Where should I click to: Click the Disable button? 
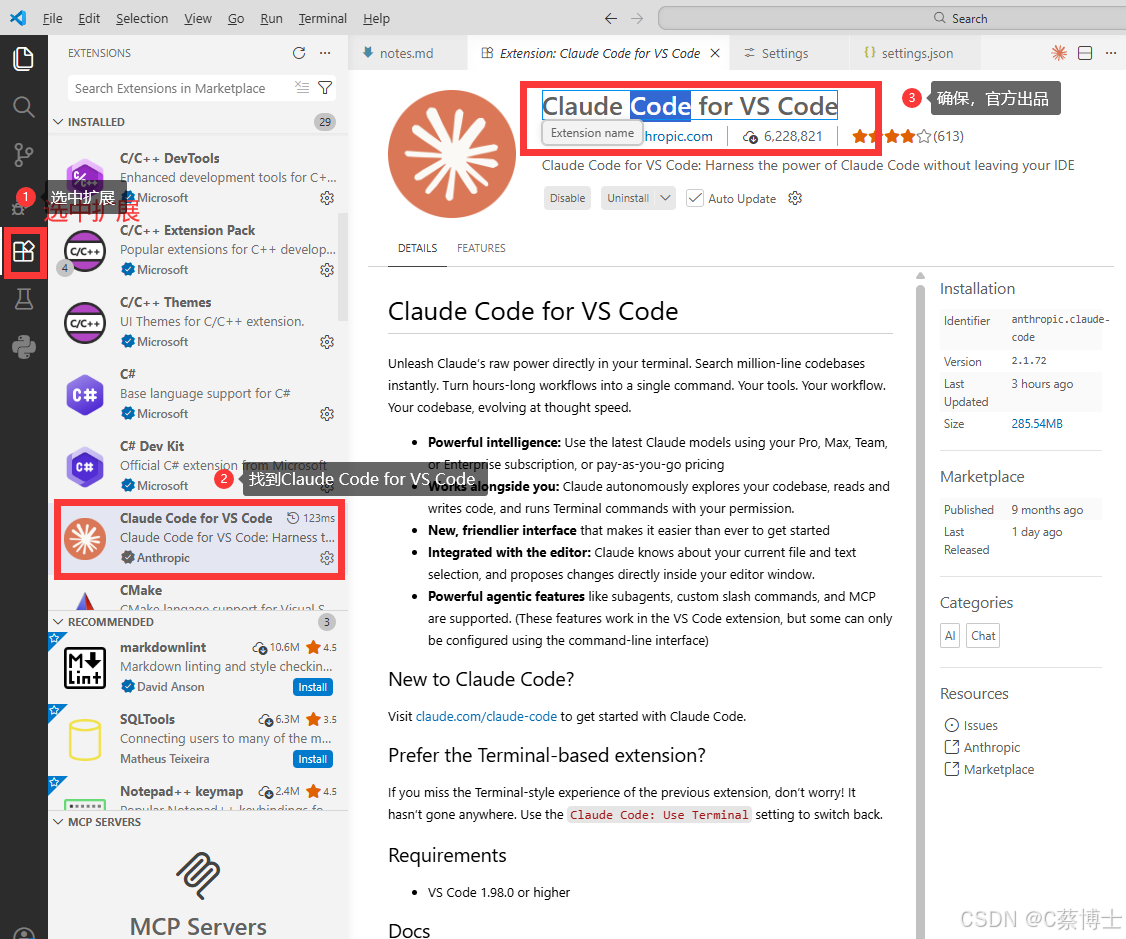coord(567,198)
